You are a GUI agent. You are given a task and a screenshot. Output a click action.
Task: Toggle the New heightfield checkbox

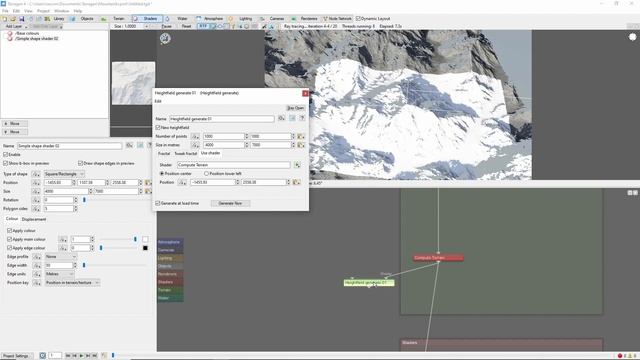(158, 128)
